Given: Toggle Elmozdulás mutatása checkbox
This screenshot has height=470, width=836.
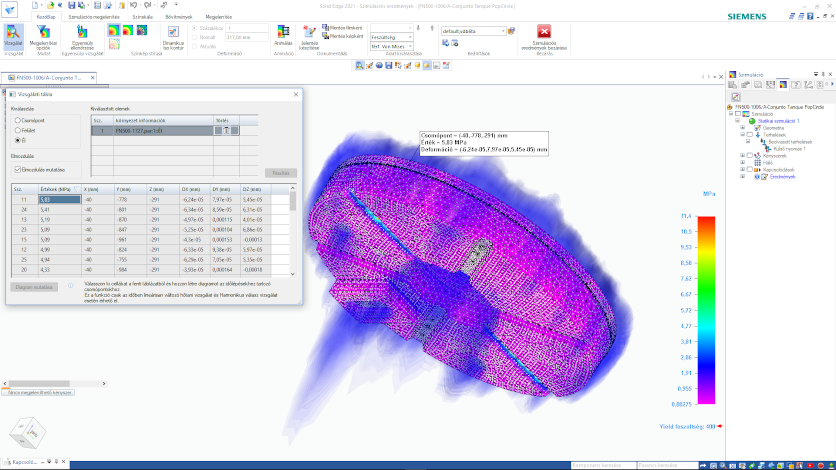Looking at the screenshot, I should pos(18,169).
